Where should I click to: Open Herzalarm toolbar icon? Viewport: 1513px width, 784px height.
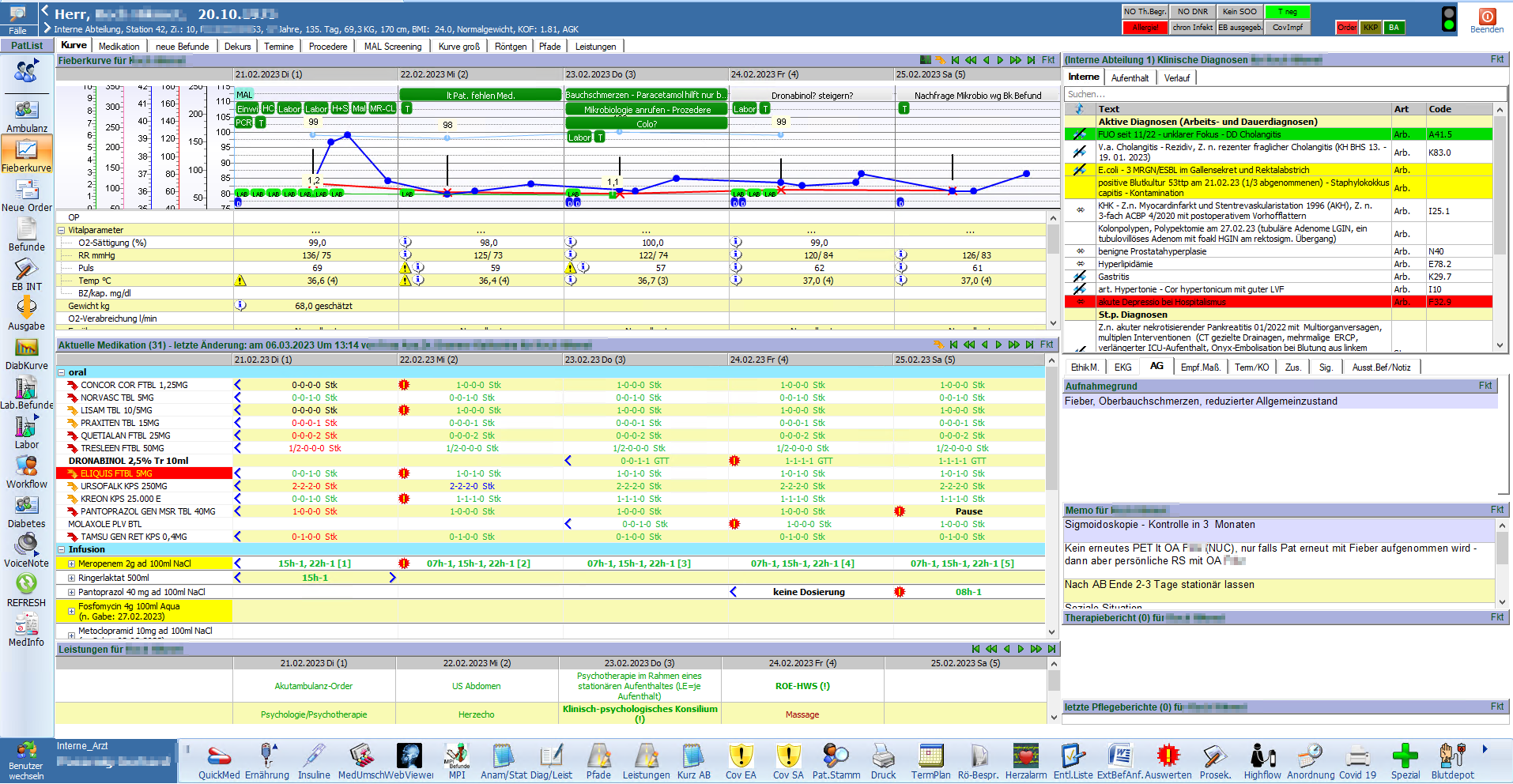1025,762
